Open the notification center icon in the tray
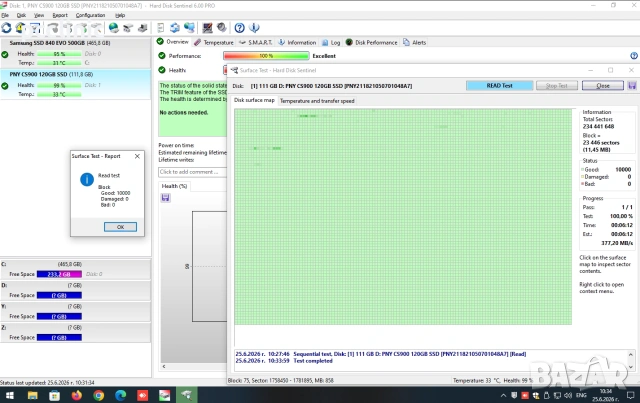 coord(630,395)
